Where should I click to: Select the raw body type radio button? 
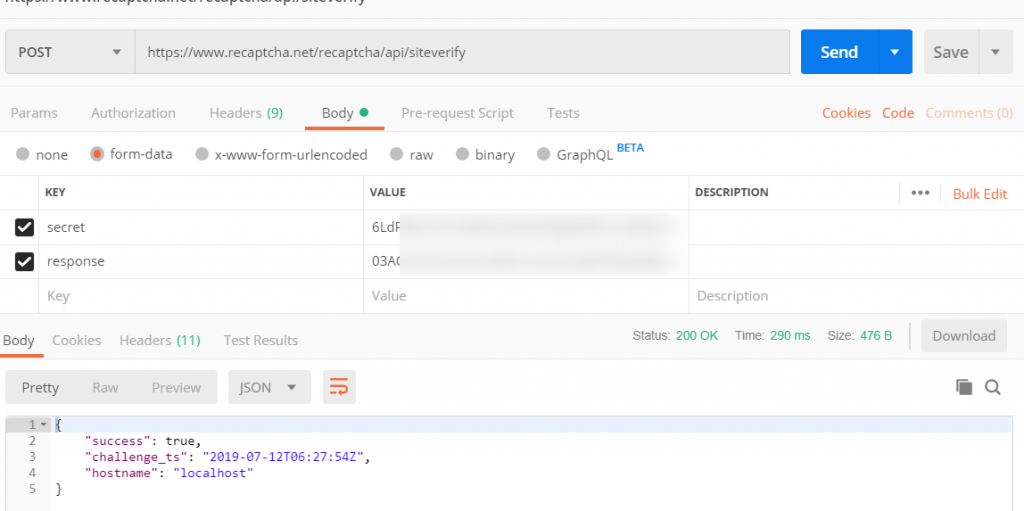pos(397,155)
